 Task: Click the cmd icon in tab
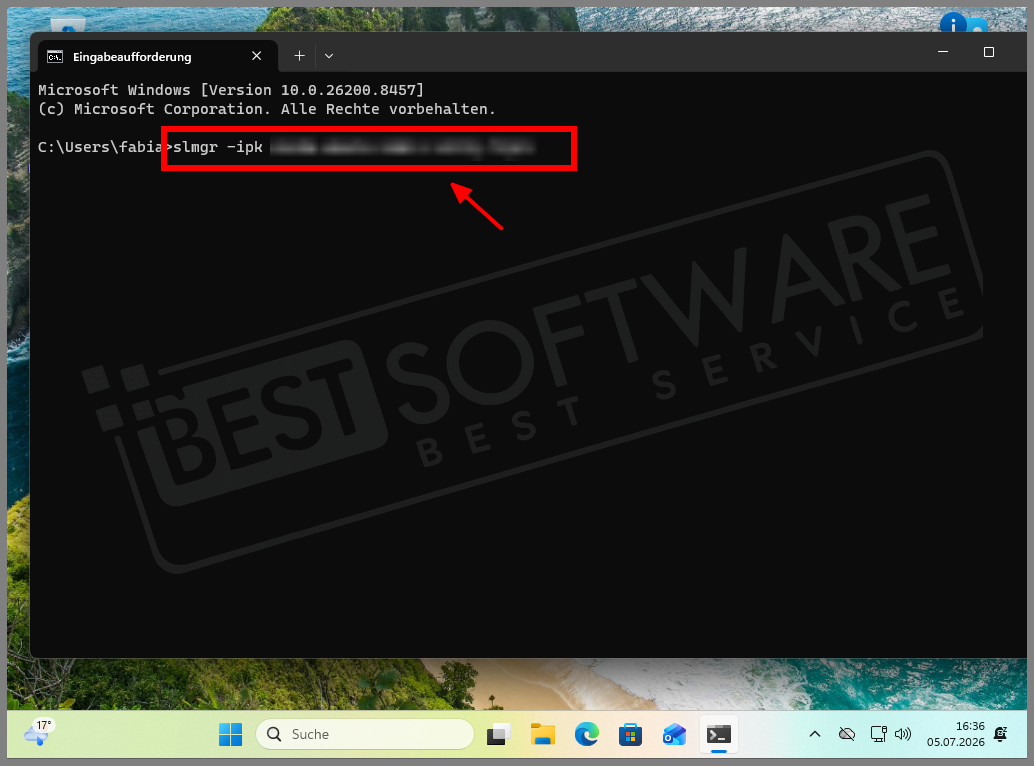click(x=55, y=57)
